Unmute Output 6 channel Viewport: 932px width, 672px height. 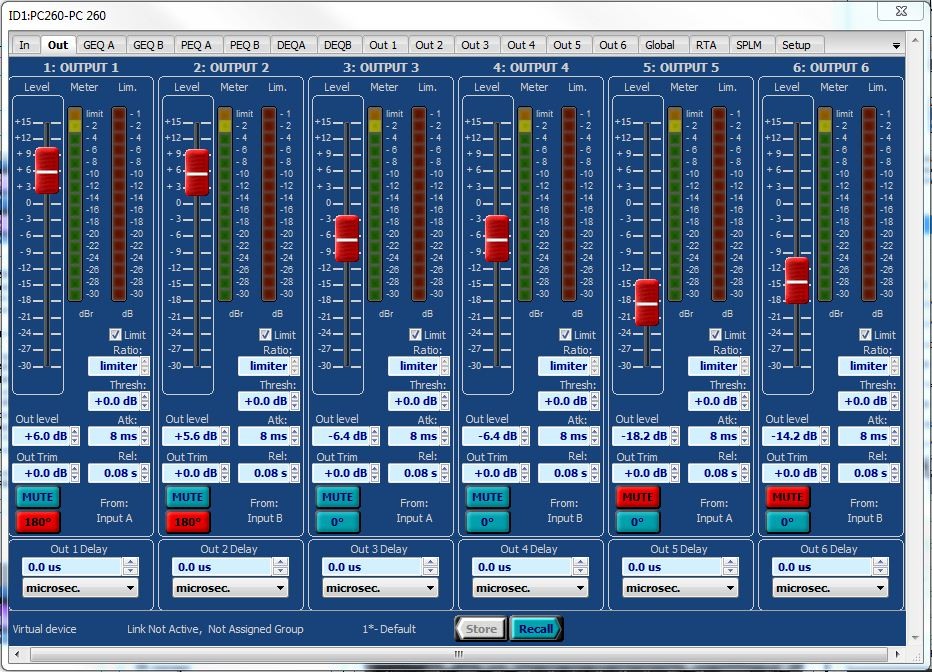[787, 497]
